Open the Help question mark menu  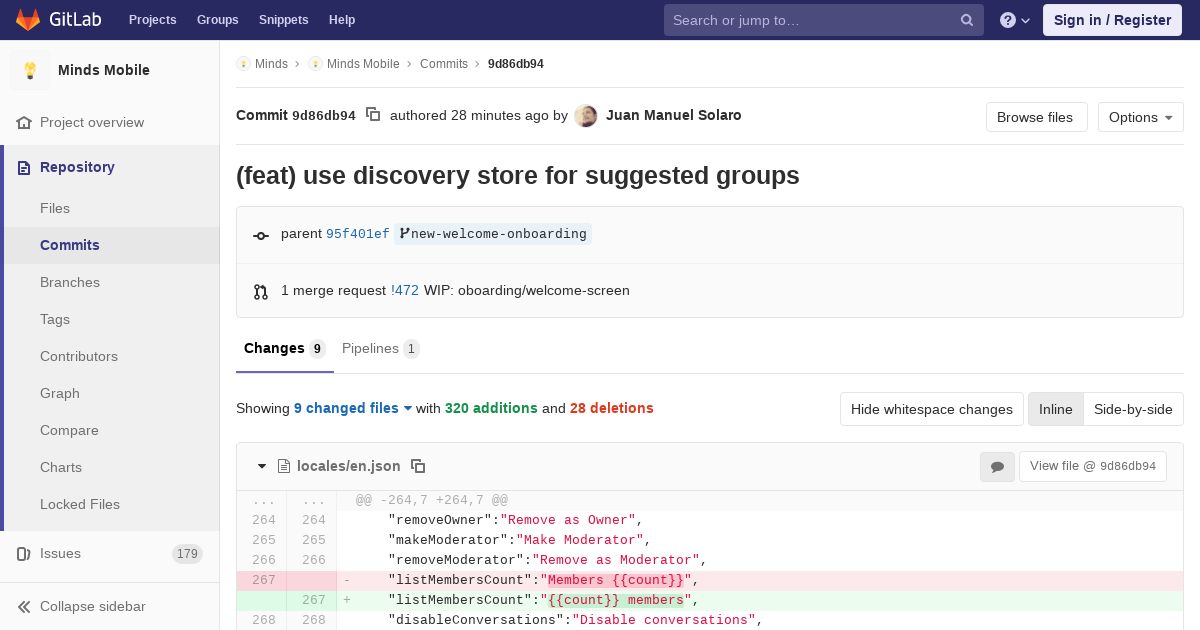click(1014, 20)
